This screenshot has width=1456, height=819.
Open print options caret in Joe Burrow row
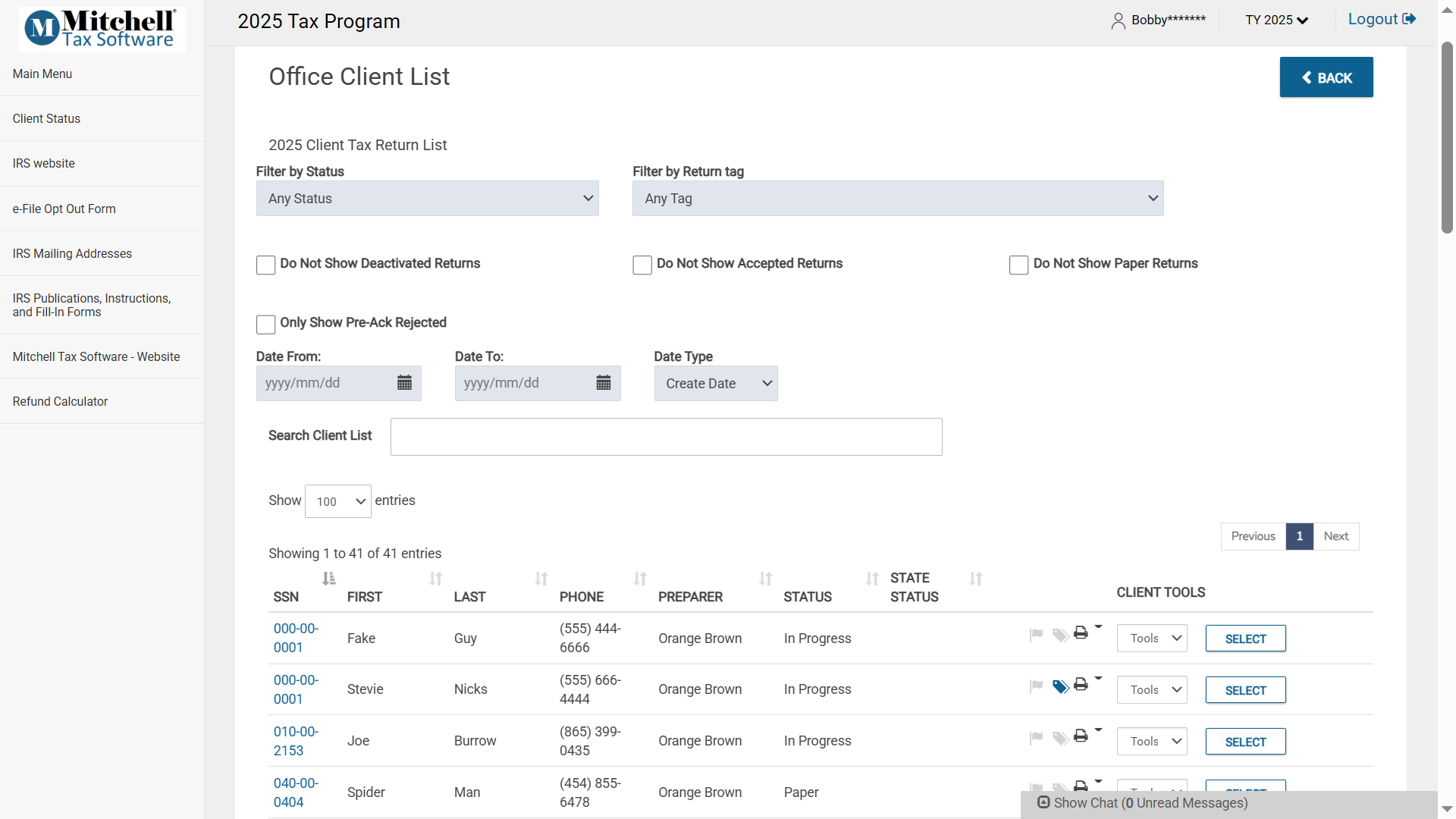(x=1098, y=730)
